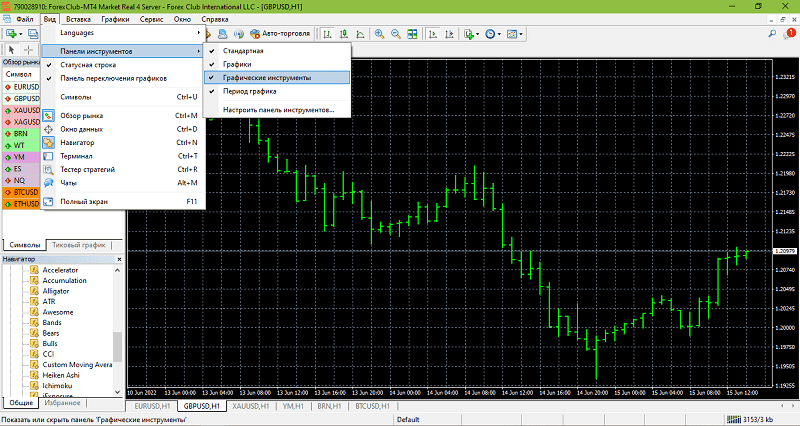The height and width of the screenshot is (426, 800).
Task: Click the Auto-trading button (Авто-торговля)
Action: (x=280, y=34)
